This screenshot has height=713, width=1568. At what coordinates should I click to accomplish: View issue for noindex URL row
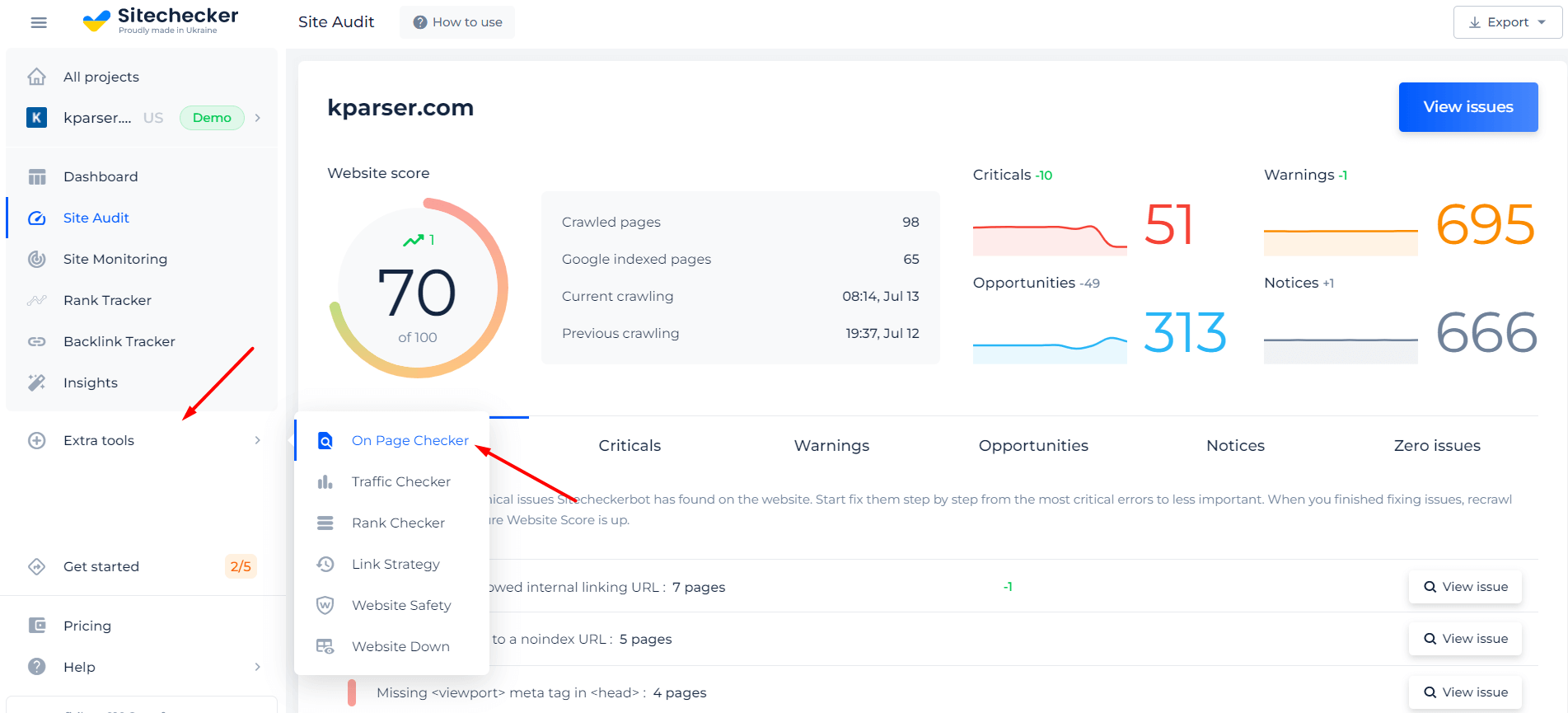tap(1465, 639)
